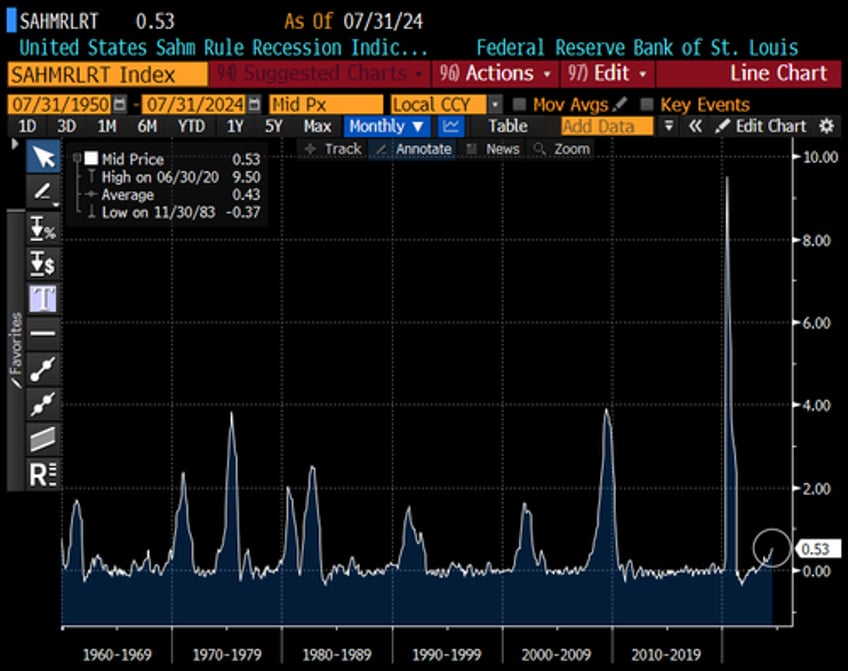Switch to Table view
This screenshot has height=671, width=848.
[508, 127]
